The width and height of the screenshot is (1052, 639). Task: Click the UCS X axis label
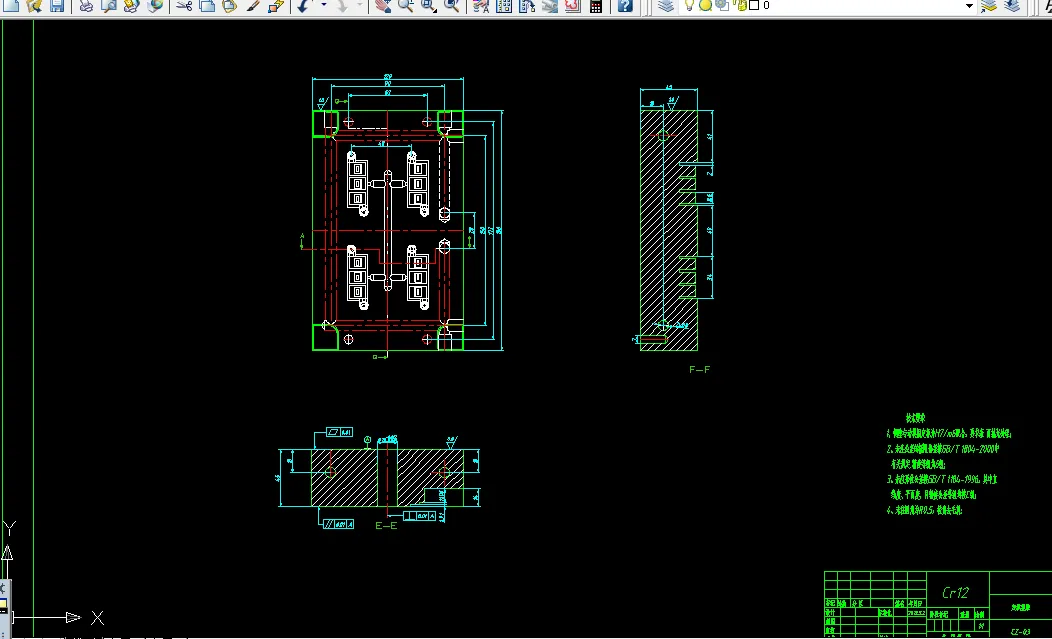(x=97, y=618)
